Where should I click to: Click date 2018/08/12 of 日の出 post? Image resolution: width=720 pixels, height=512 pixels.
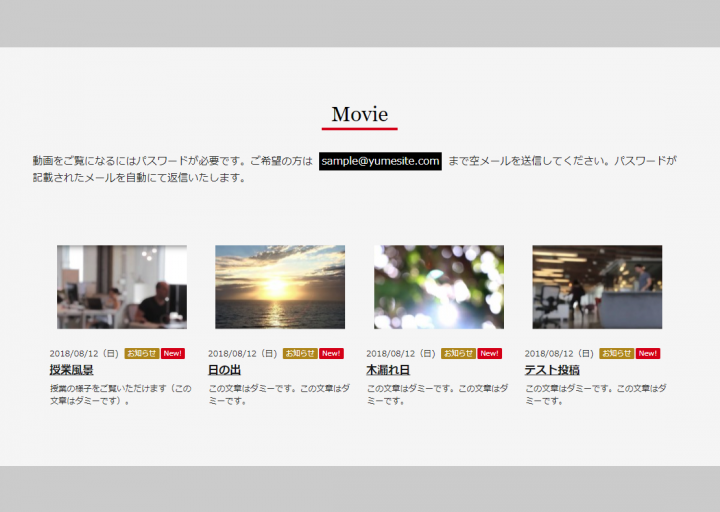tap(243, 354)
